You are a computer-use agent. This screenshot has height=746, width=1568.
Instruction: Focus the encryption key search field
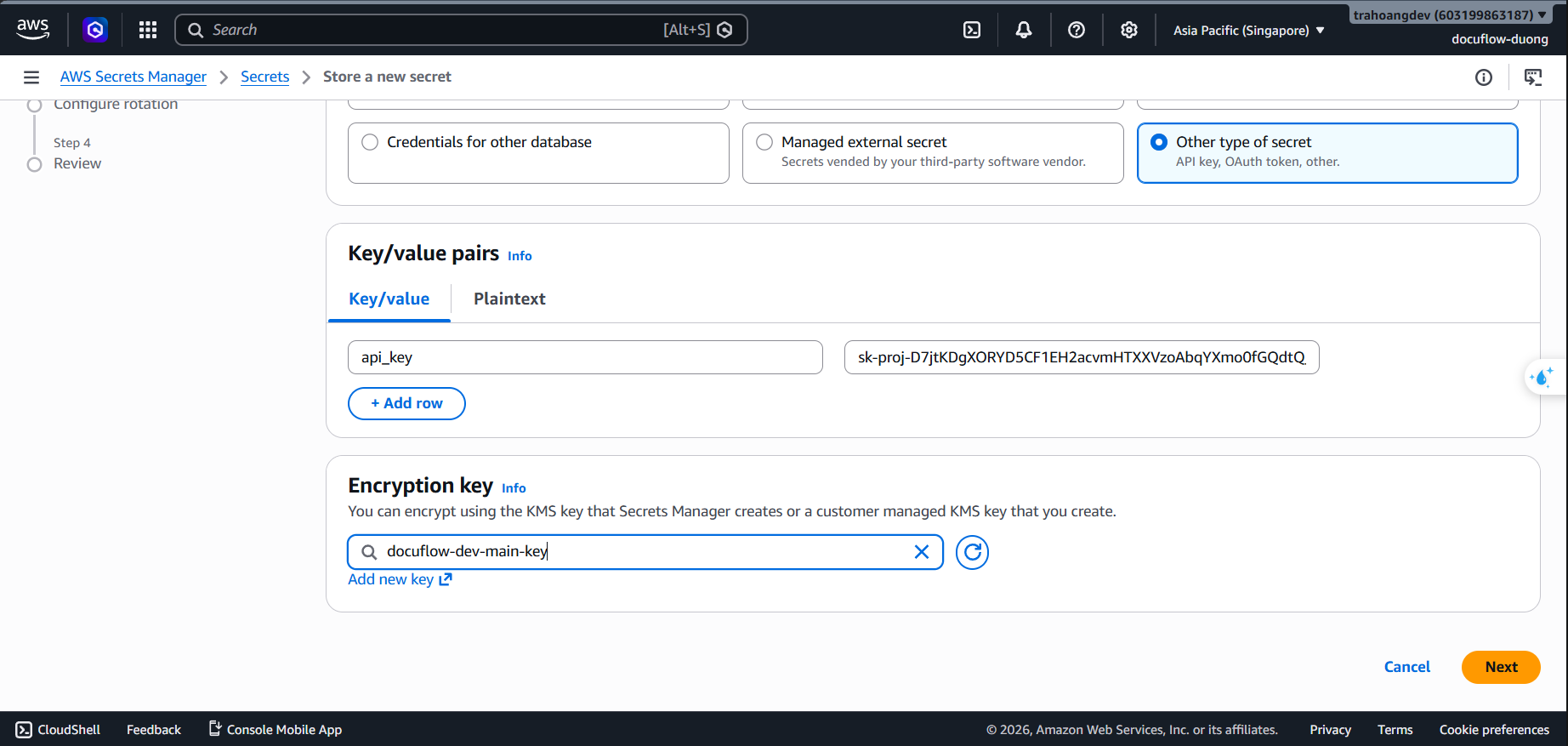tap(645, 552)
